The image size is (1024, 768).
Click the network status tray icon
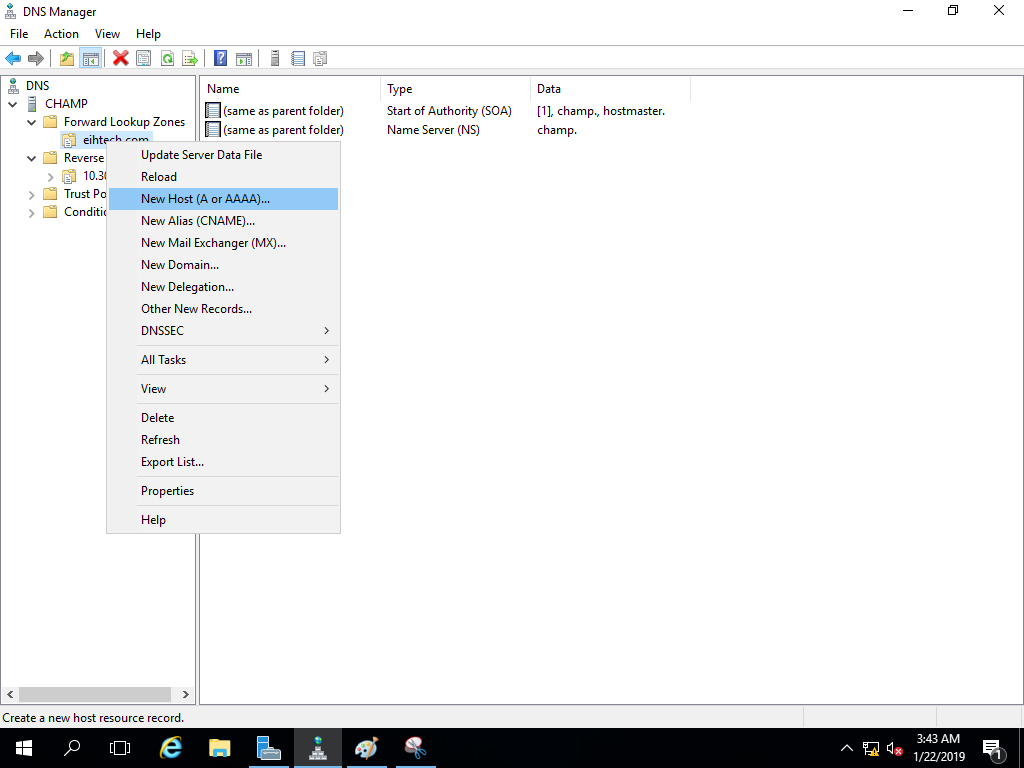871,748
